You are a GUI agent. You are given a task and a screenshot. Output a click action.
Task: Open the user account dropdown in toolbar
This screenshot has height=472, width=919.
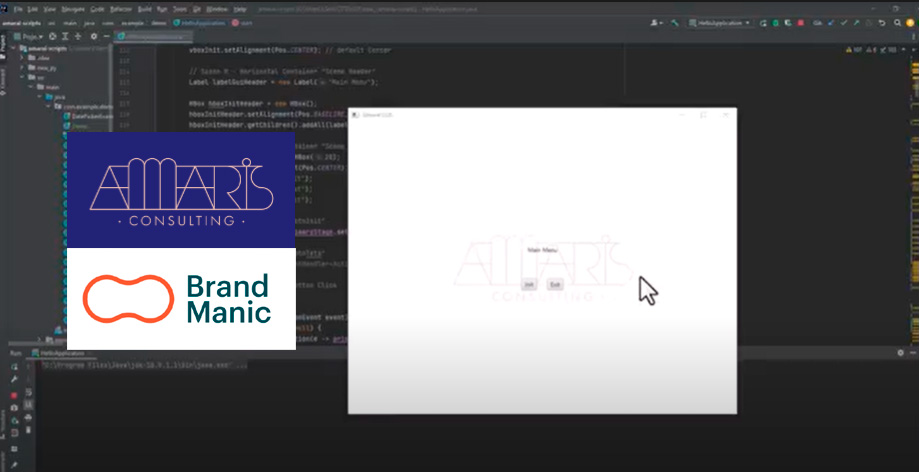click(x=656, y=23)
